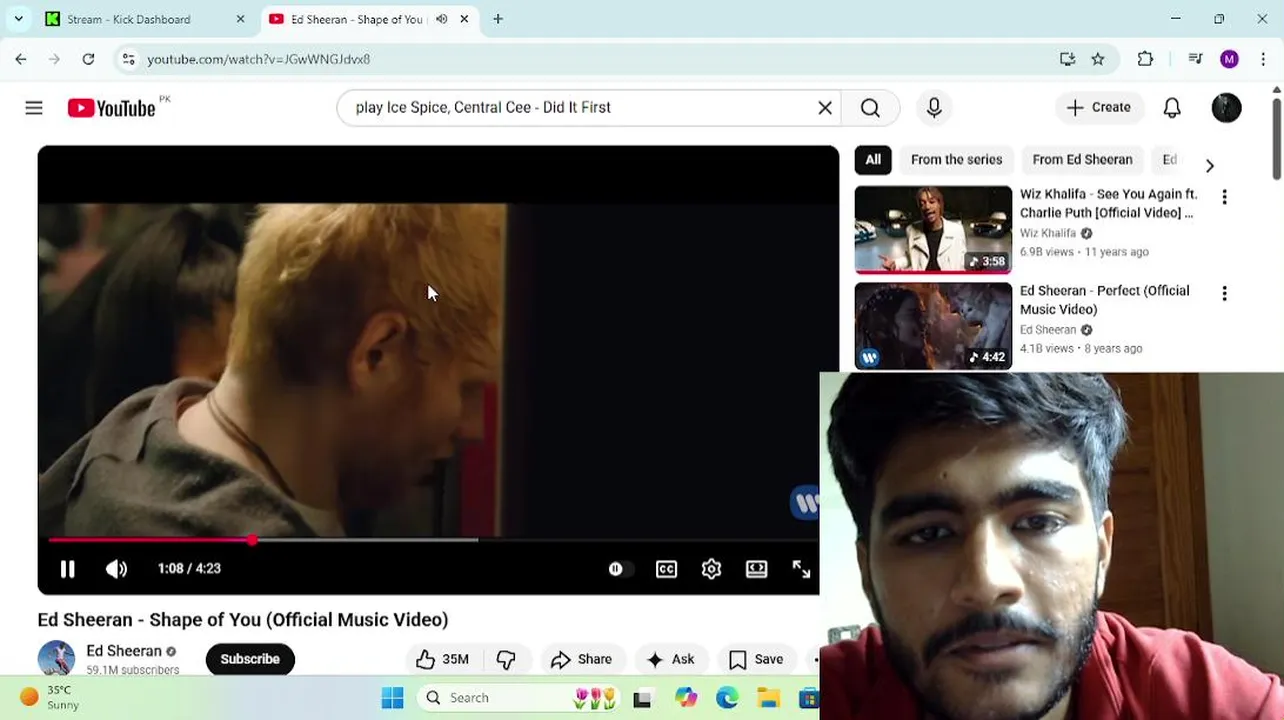
Task: Pause the video
Action: pos(68,569)
